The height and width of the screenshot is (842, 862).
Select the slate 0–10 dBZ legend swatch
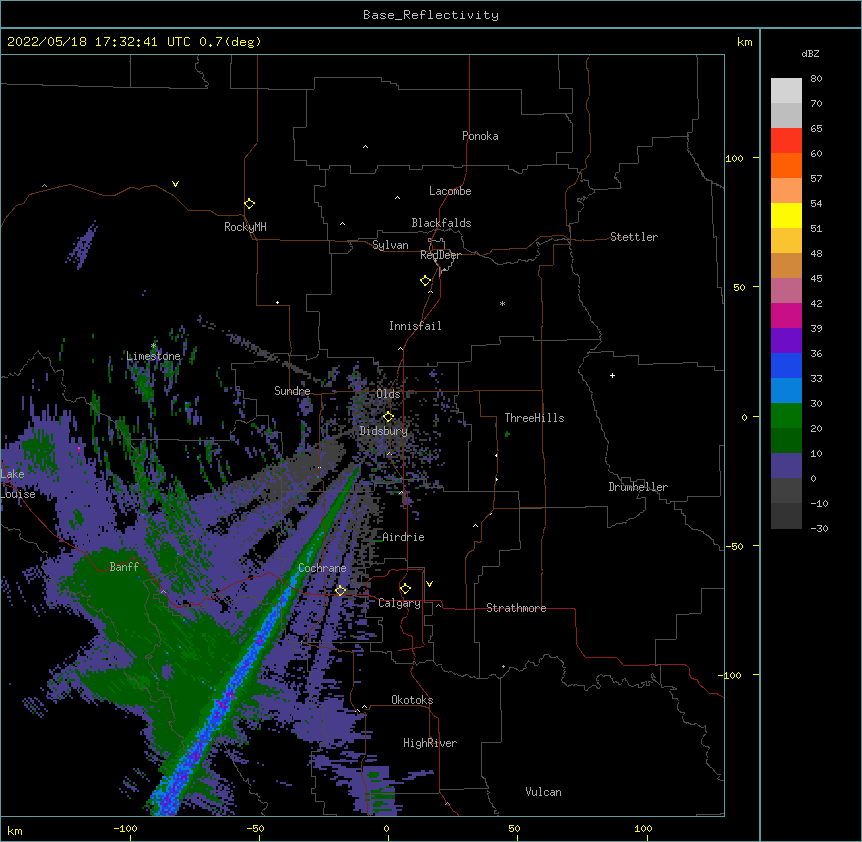click(786, 466)
